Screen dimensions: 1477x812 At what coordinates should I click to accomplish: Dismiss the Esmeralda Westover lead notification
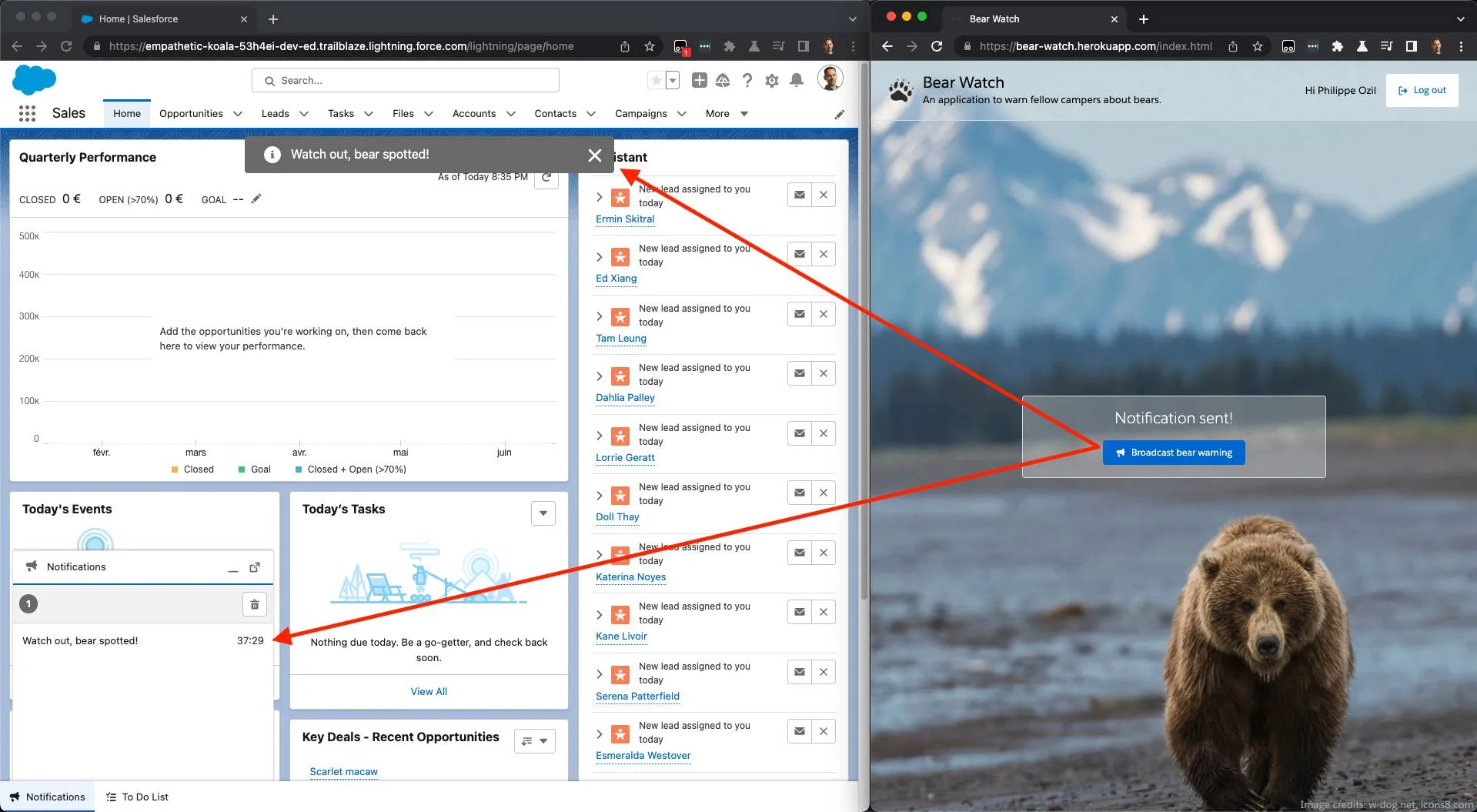(824, 731)
